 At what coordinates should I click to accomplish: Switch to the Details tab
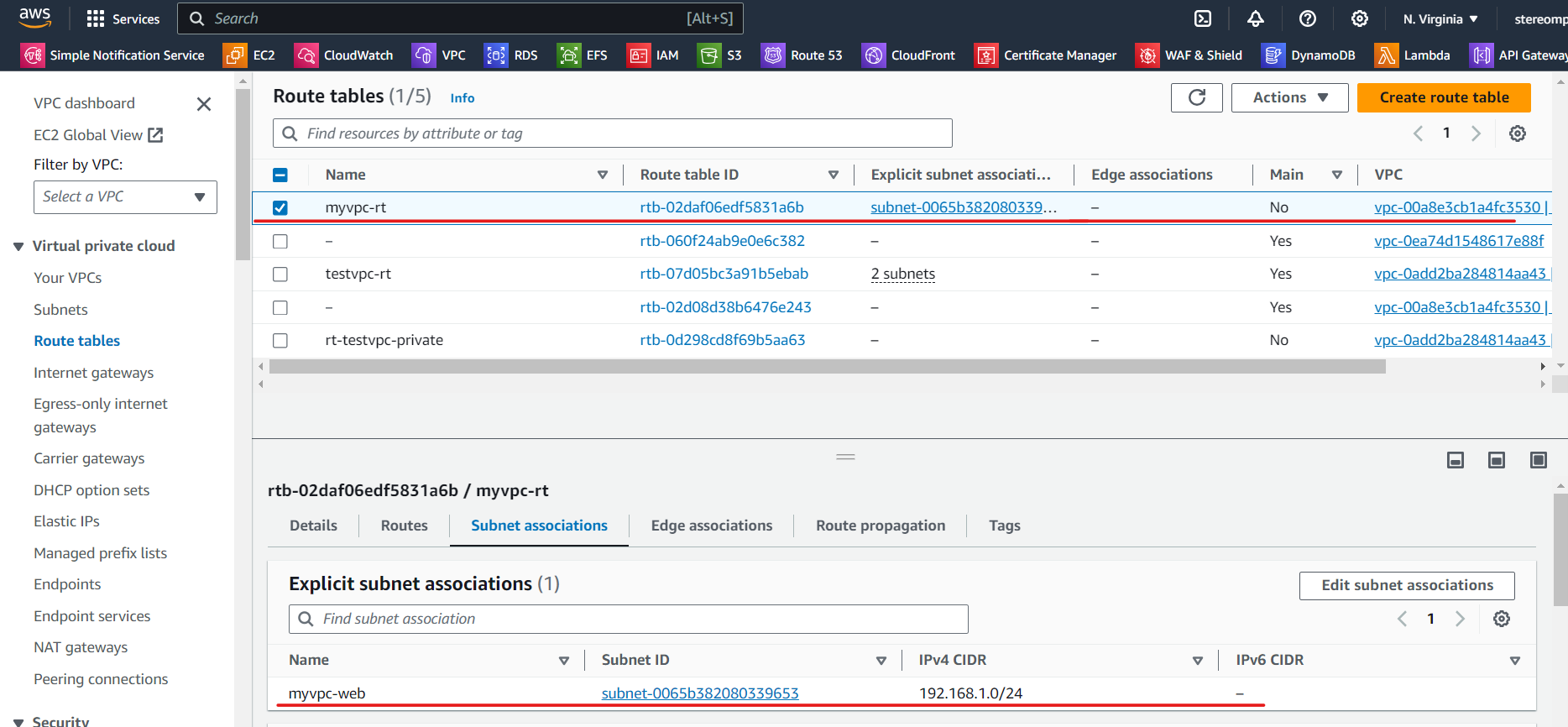pyautogui.click(x=313, y=526)
